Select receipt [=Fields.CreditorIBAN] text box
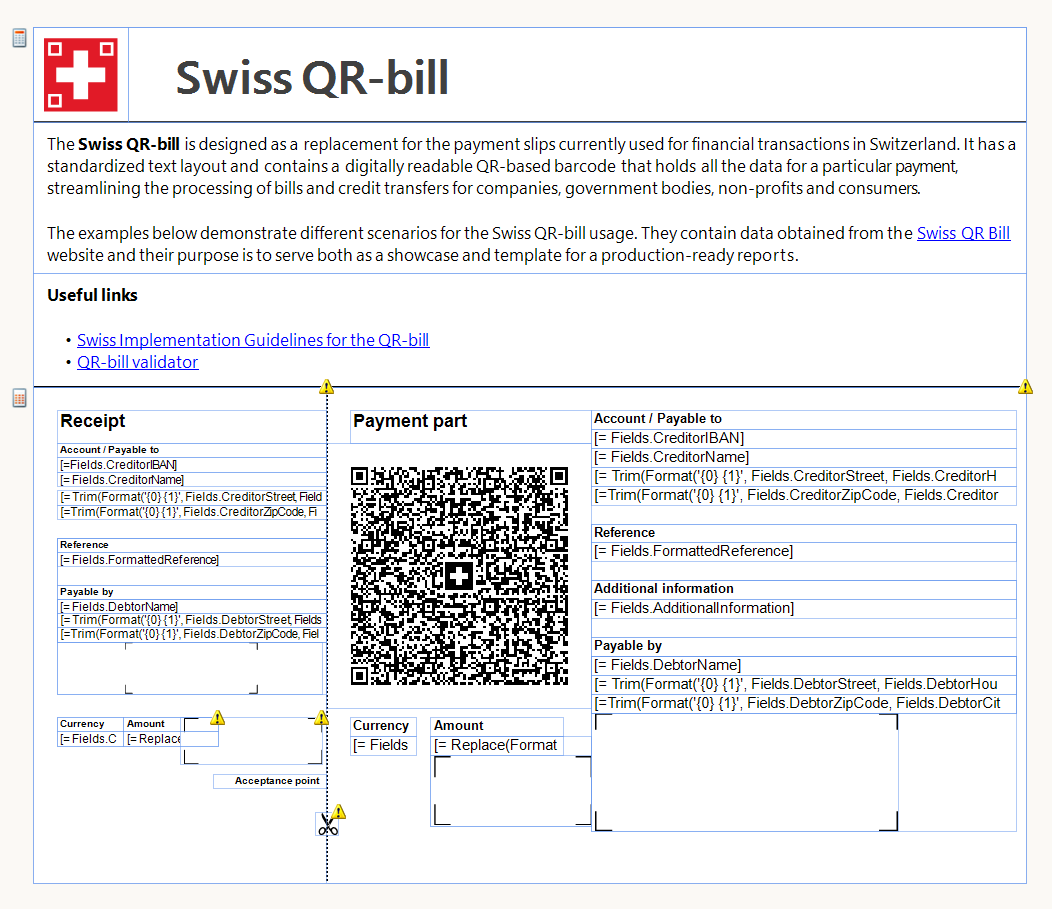The height and width of the screenshot is (909, 1052). pos(192,465)
